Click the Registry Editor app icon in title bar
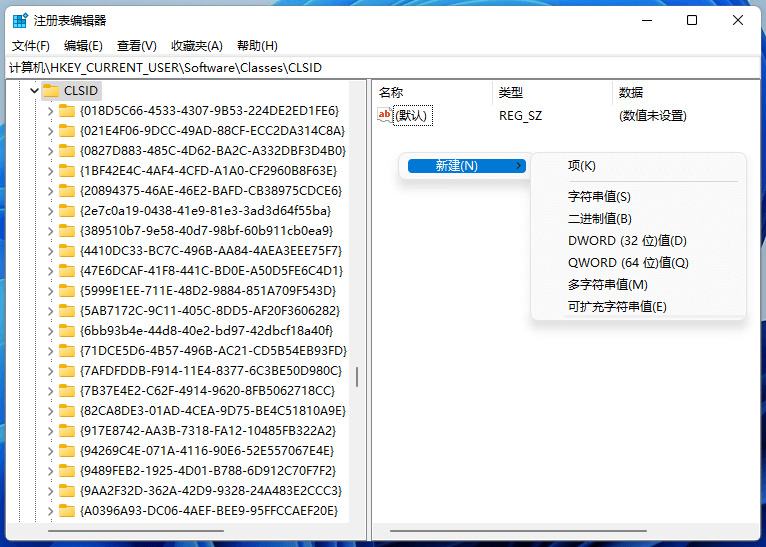The height and width of the screenshot is (547, 766). (x=20, y=20)
